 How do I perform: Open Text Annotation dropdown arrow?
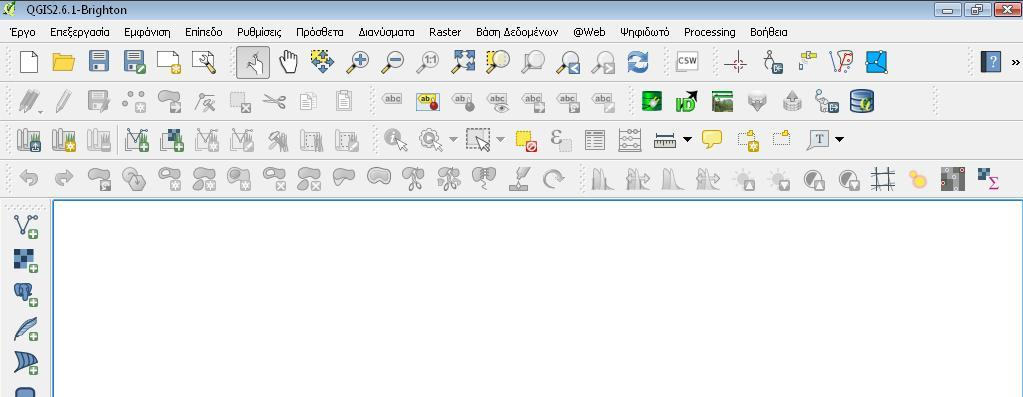click(839, 140)
